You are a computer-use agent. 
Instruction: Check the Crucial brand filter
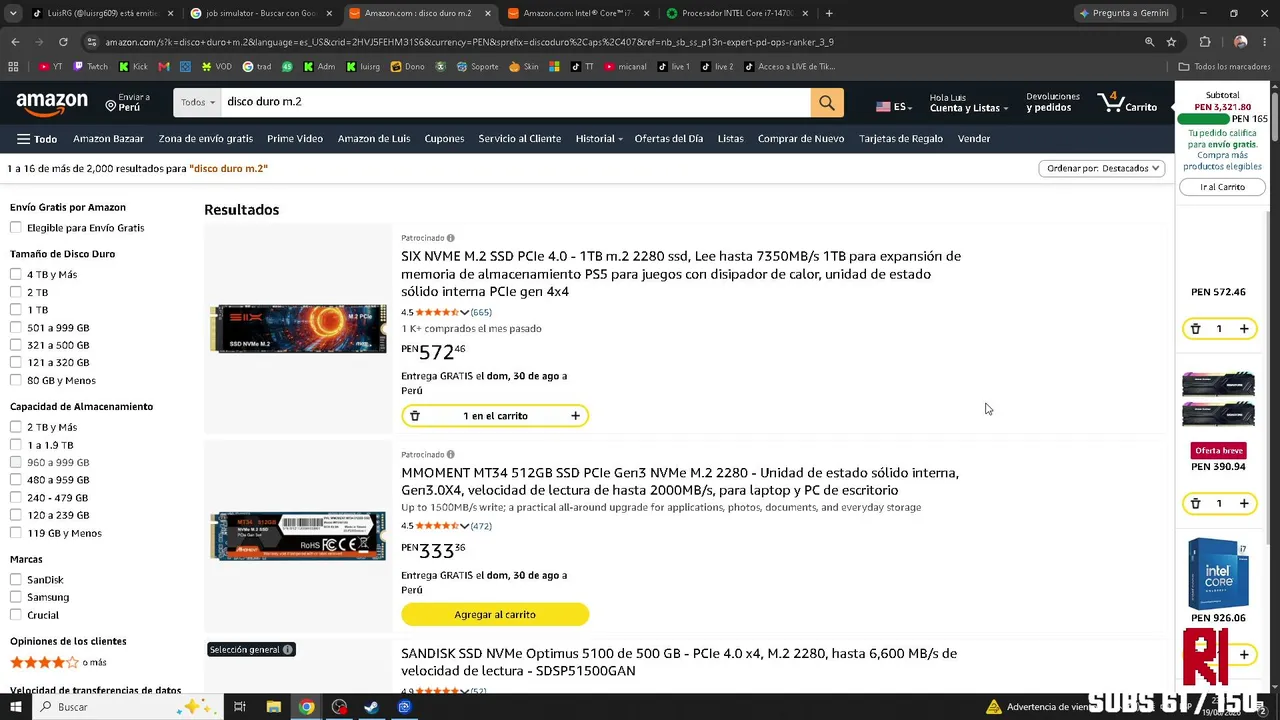point(16,615)
